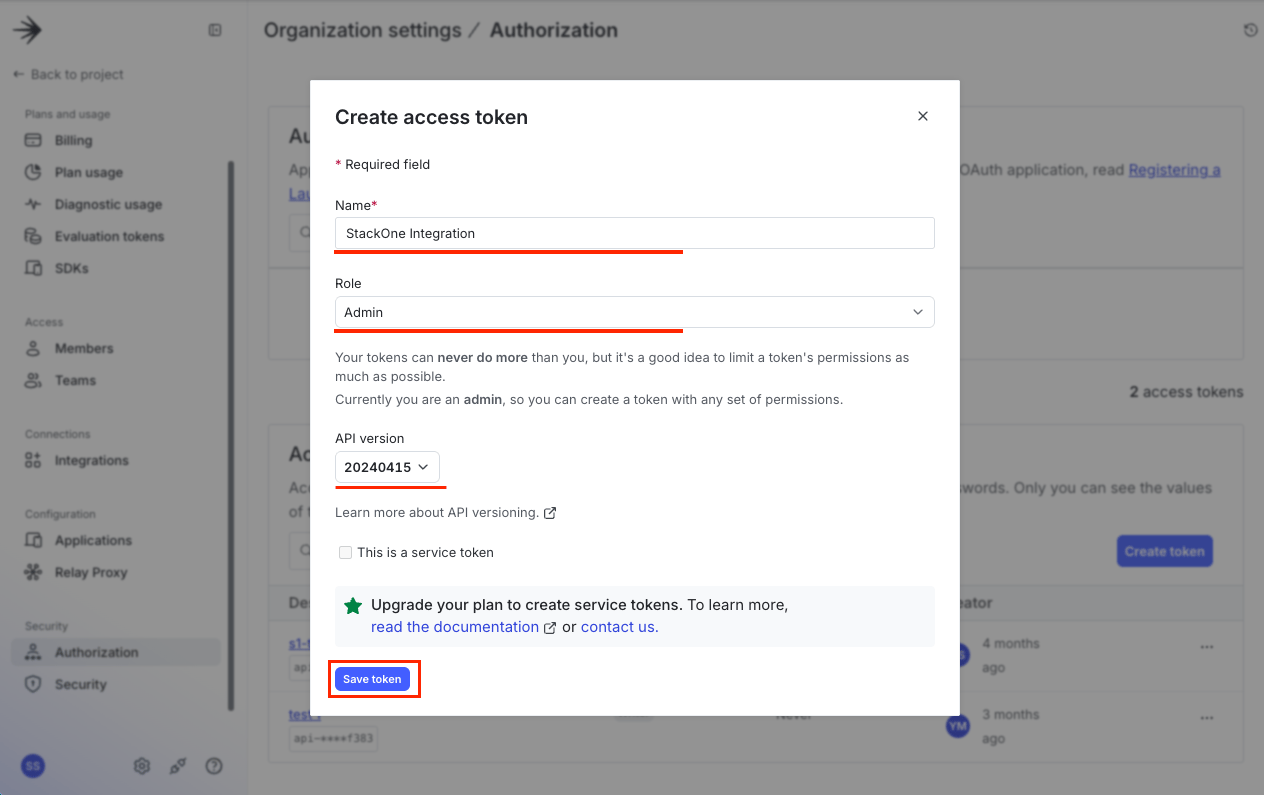The width and height of the screenshot is (1264, 795).
Task: Open the SS user avatar menu
Action: pos(33,766)
